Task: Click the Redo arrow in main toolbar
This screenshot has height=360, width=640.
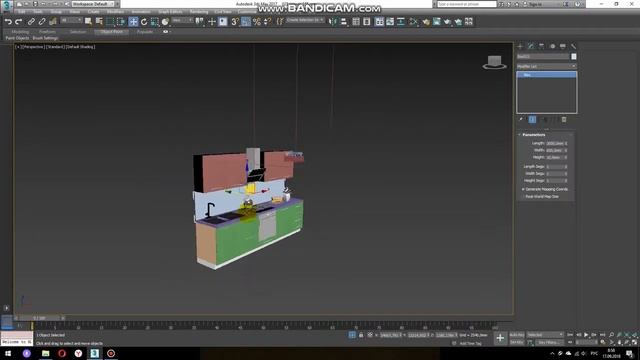Action: pos(18,22)
